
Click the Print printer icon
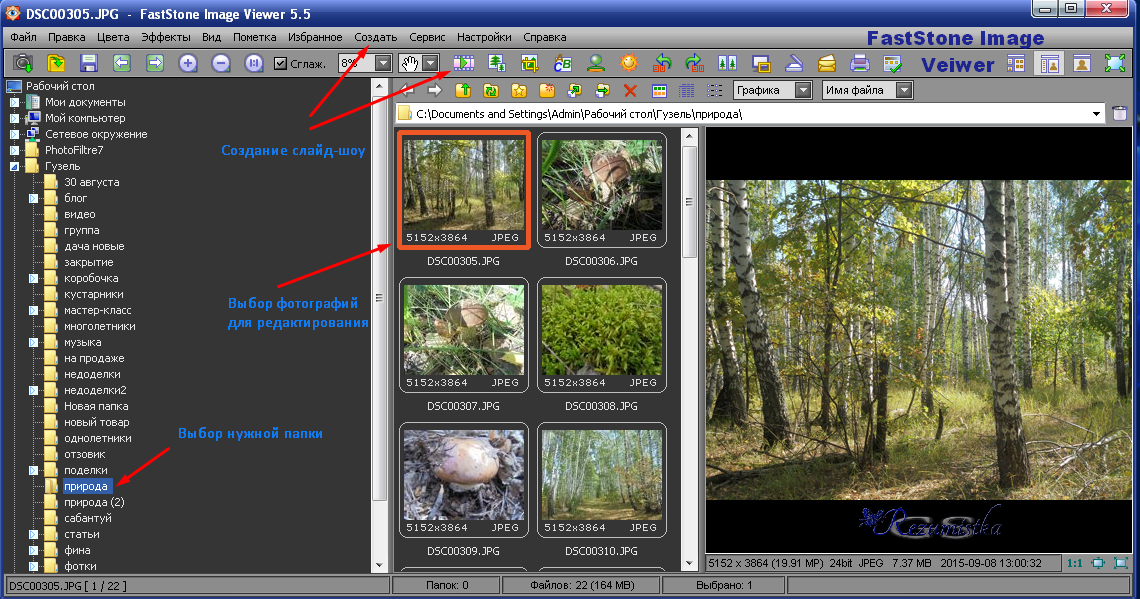coord(860,64)
